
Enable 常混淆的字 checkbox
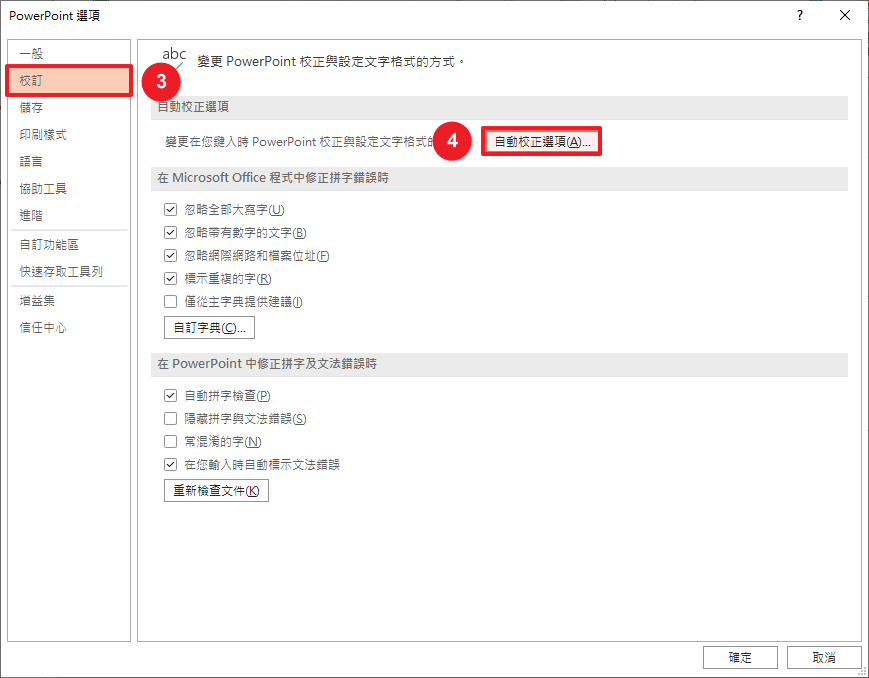[x=170, y=441]
